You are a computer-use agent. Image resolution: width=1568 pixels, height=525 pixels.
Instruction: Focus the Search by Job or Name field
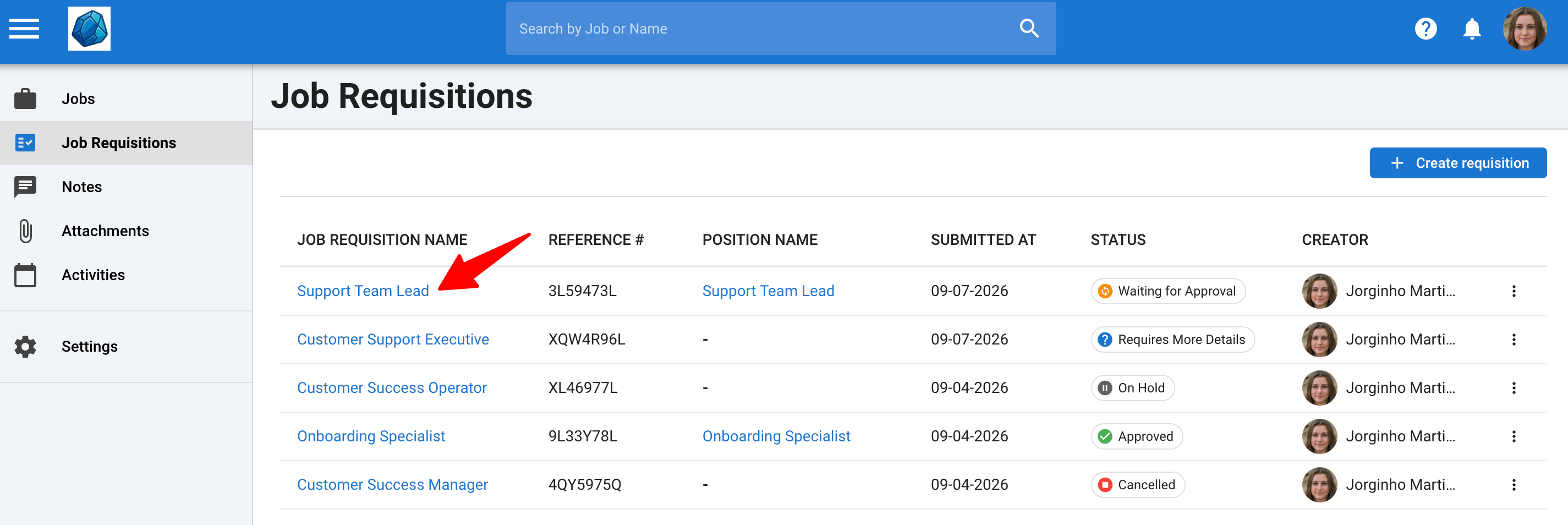click(x=780, y=29)
